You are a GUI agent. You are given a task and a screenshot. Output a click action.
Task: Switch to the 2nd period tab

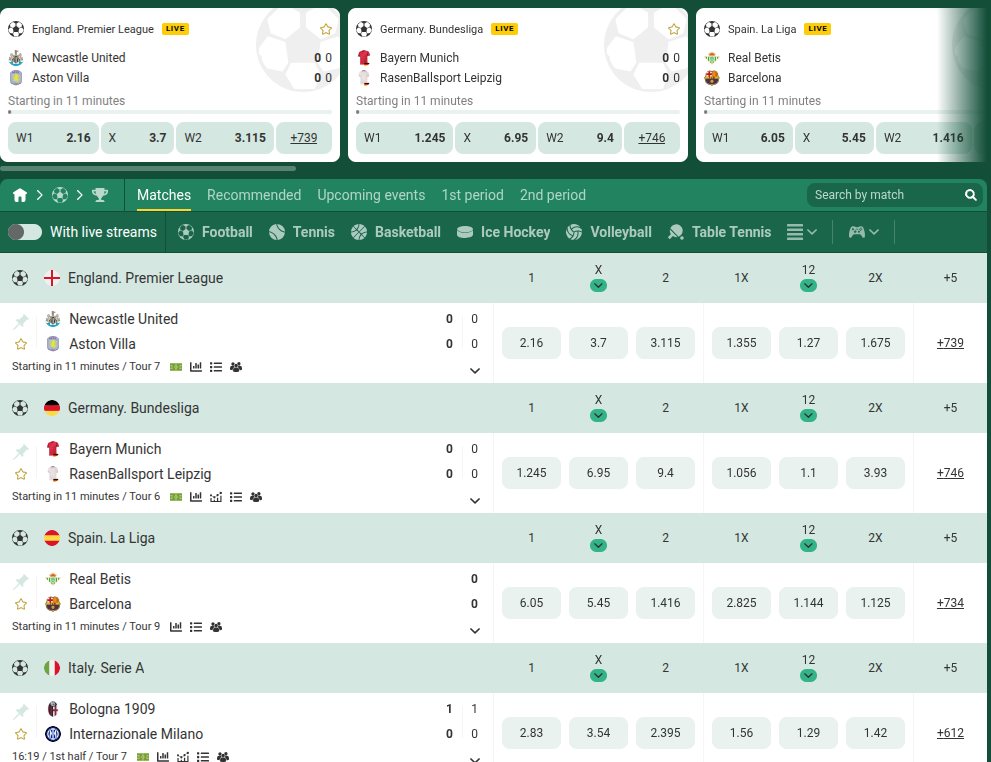tap(552, 195)
